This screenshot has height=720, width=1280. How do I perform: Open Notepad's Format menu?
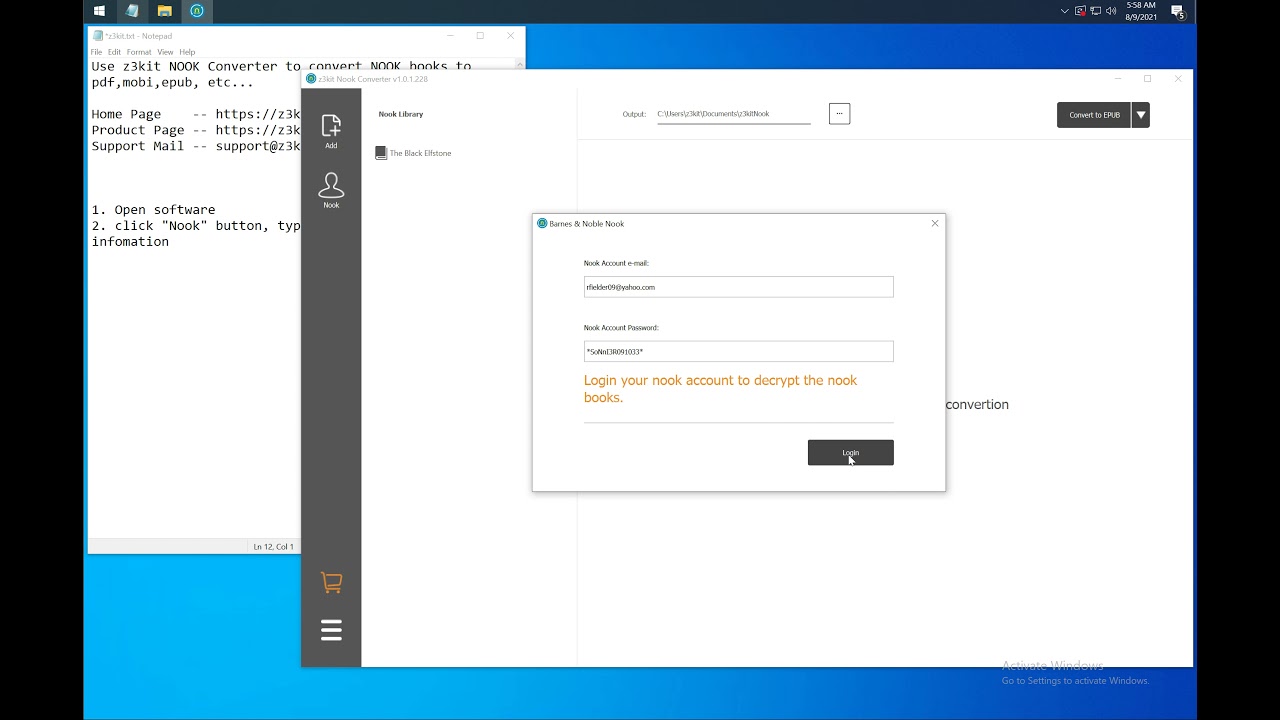tap(139, 52)
